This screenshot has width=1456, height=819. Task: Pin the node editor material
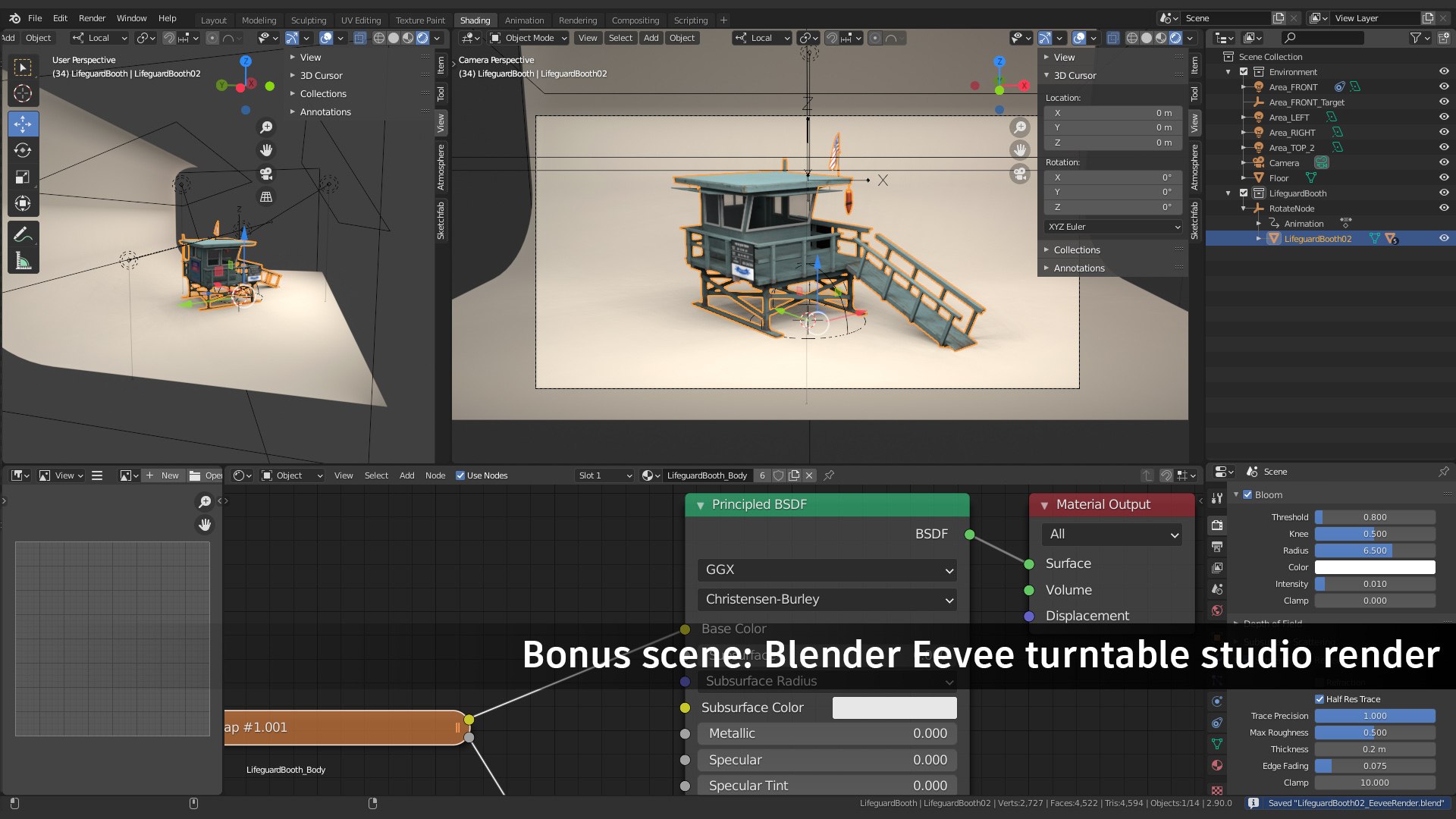pyautogui.click(x=829, y=475)
